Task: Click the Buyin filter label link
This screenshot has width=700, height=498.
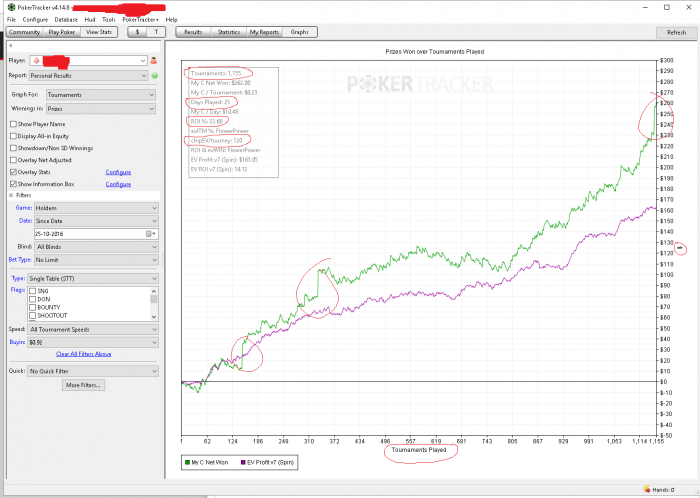Action: point(17,342)
